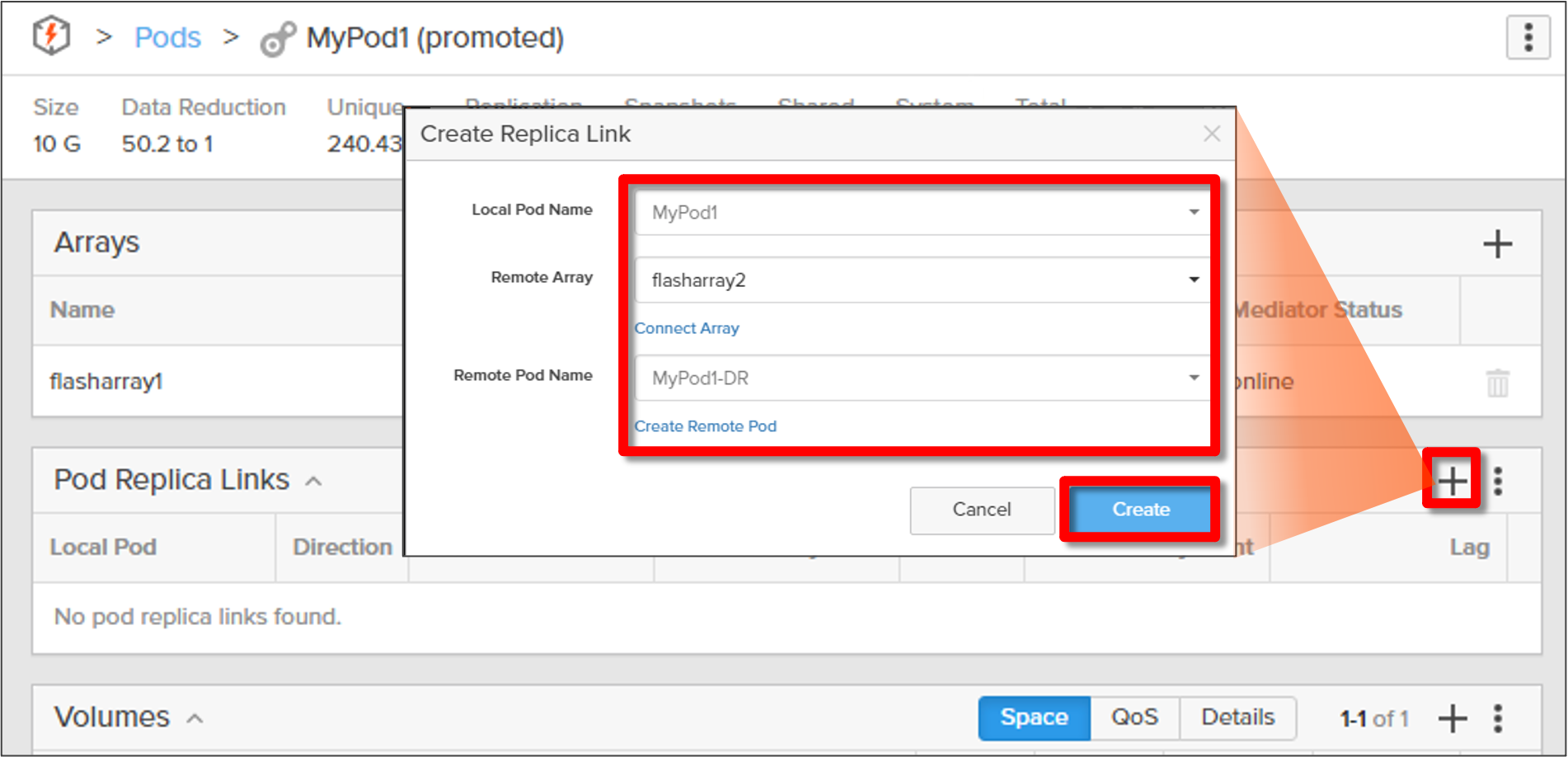1568x757 pixels.
Task: Add an array with the Arrays plus icon
Action: (x=1497, y=244)
